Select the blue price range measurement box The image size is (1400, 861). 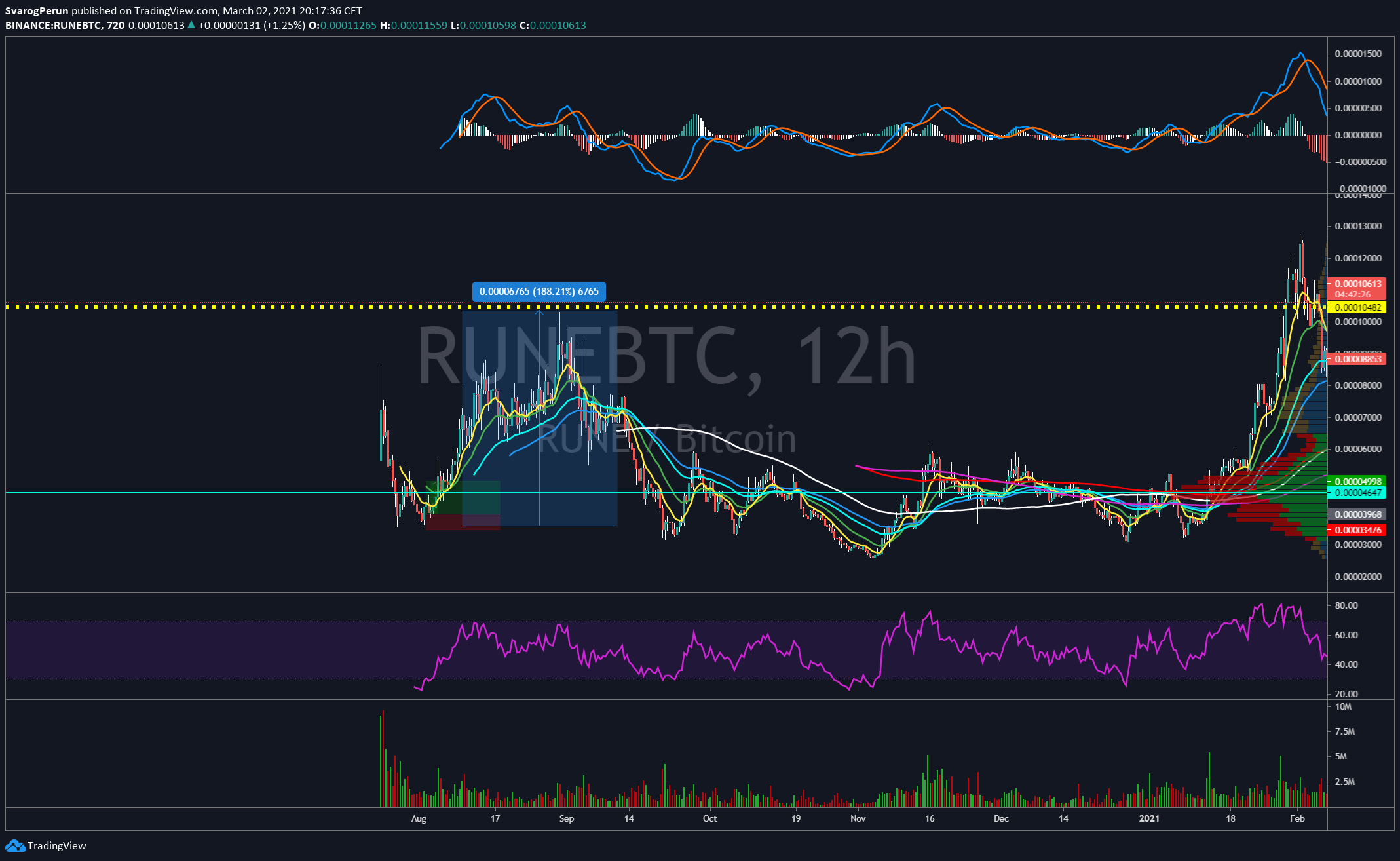click(x=539, y=417)
